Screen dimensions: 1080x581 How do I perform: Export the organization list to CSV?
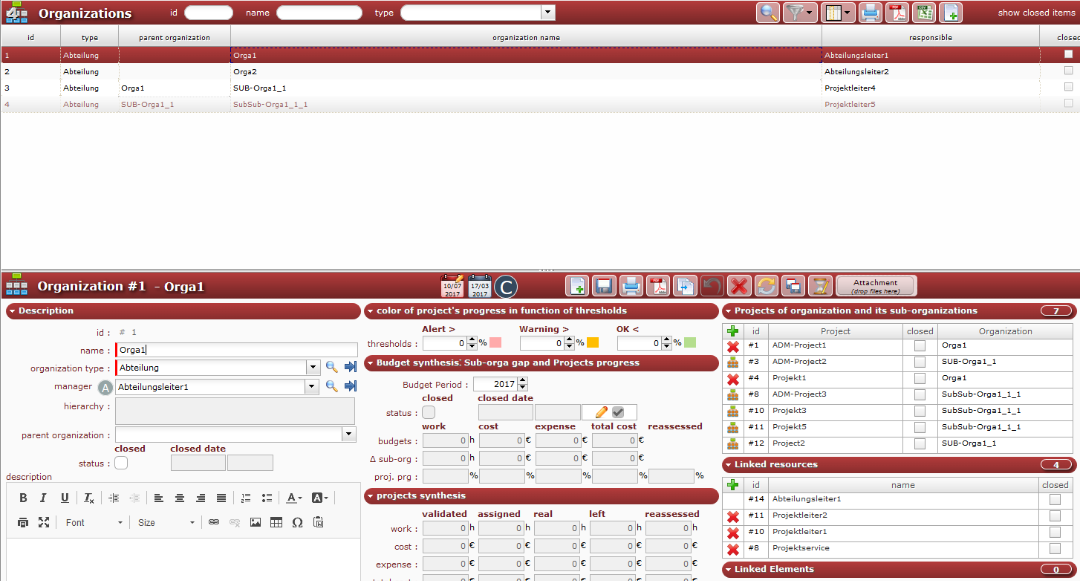click(x=925, y=13)
